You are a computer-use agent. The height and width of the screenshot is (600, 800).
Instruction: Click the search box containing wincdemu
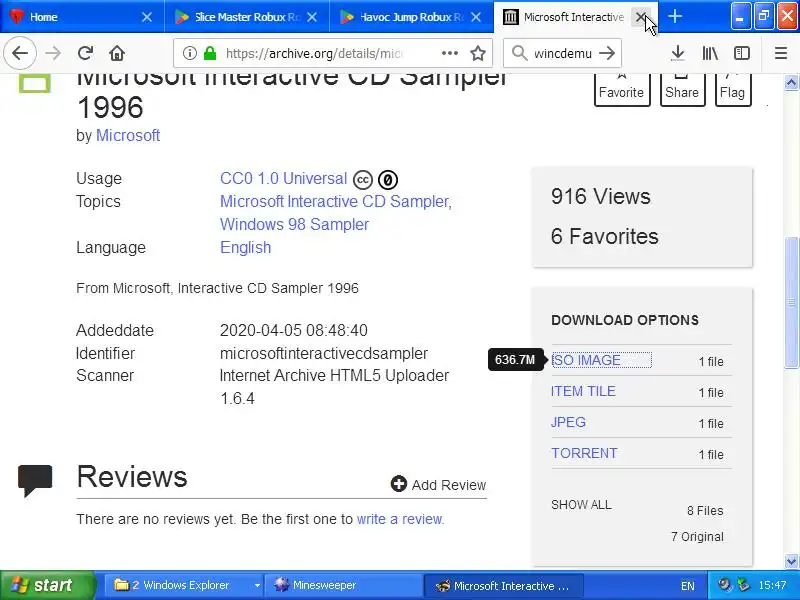click(562, 53)
